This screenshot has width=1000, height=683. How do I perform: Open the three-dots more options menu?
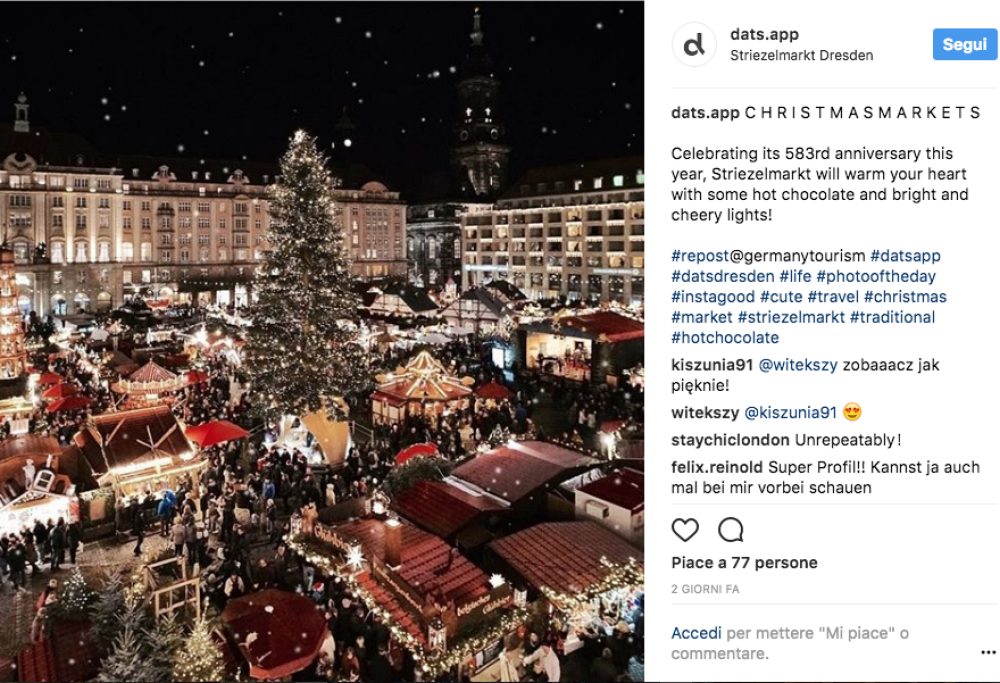tap(988, 653)
